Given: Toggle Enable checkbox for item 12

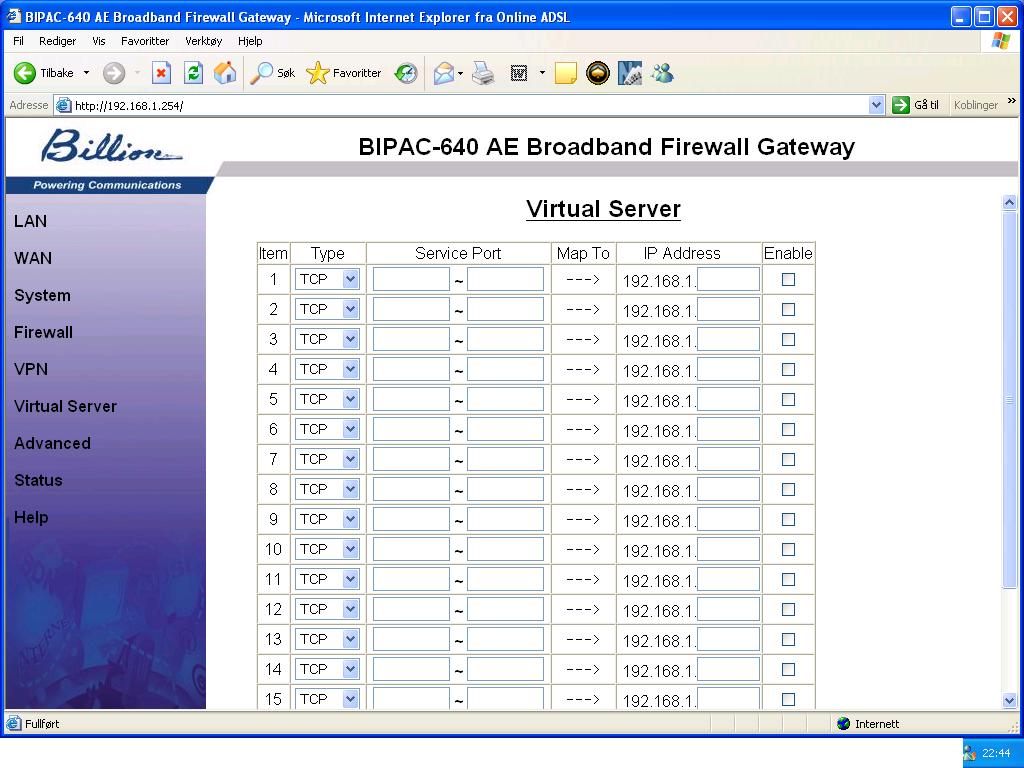Looking at the screenshot, I should click(x=788, y=610).
